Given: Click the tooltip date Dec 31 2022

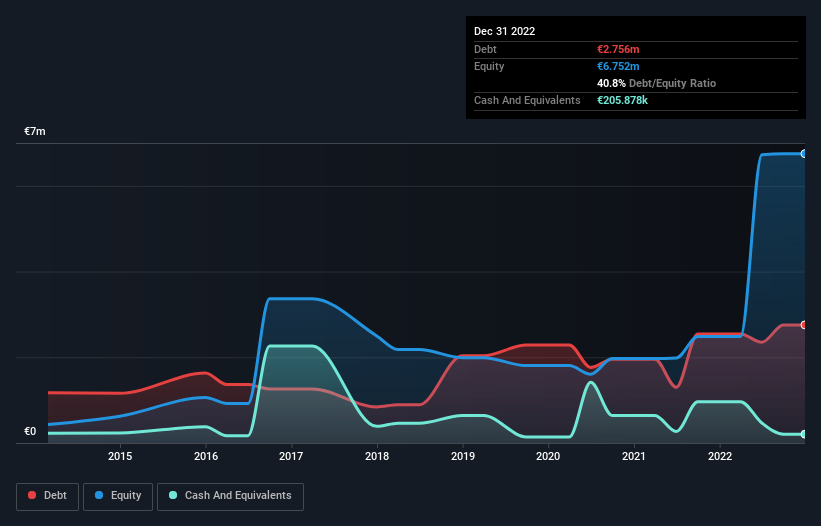Looking at the screenshot, I should [x=504, y=31].
